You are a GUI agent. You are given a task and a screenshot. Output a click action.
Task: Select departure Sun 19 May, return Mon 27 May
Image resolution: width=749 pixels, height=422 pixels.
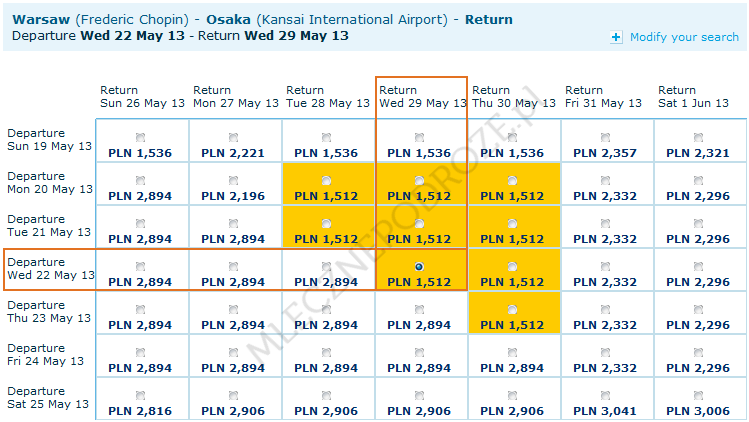[233, 137]
